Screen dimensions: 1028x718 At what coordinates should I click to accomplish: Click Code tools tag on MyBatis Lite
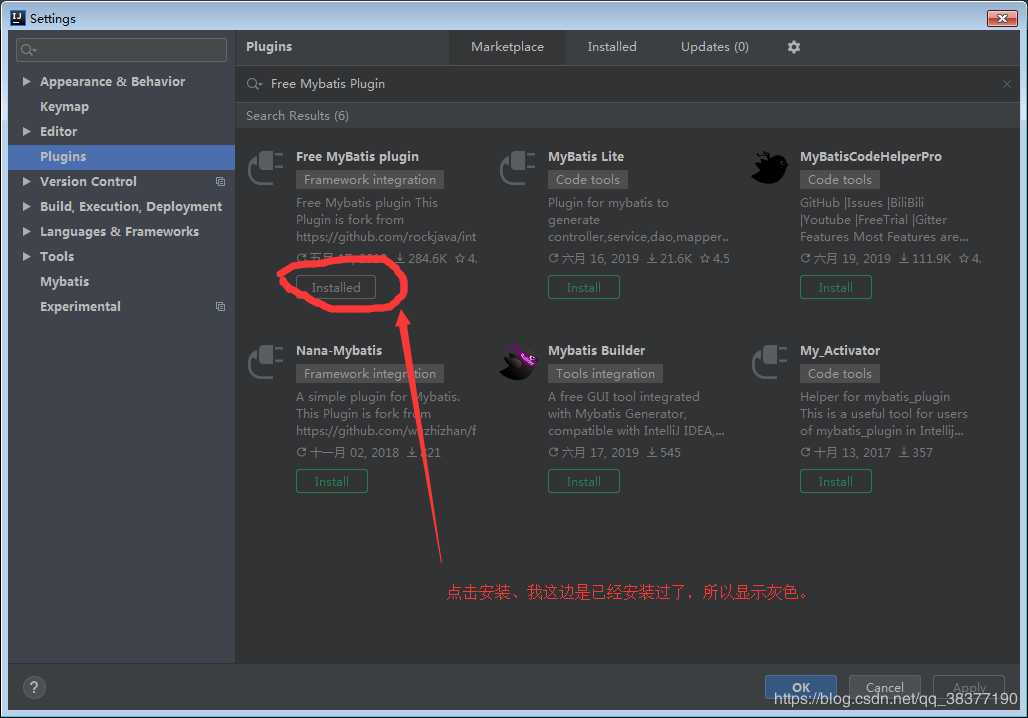pyautogui.click(x=588, y=180)
